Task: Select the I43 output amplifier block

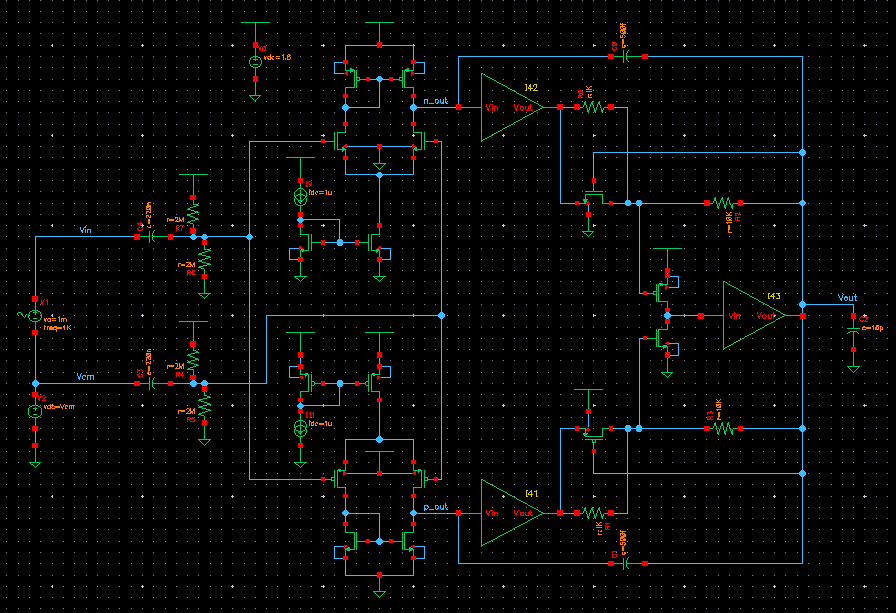Action: pos(752,315)
